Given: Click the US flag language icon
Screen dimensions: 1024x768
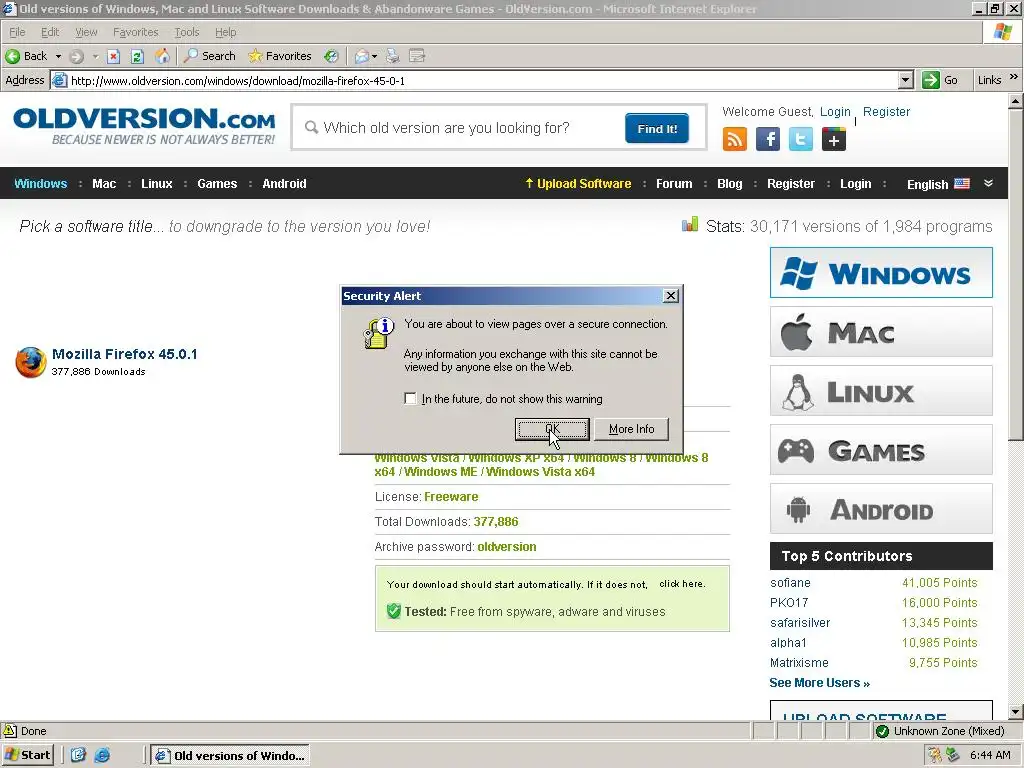Looking at the screenshot, I should pyautogui.click(x=962, y=184).
